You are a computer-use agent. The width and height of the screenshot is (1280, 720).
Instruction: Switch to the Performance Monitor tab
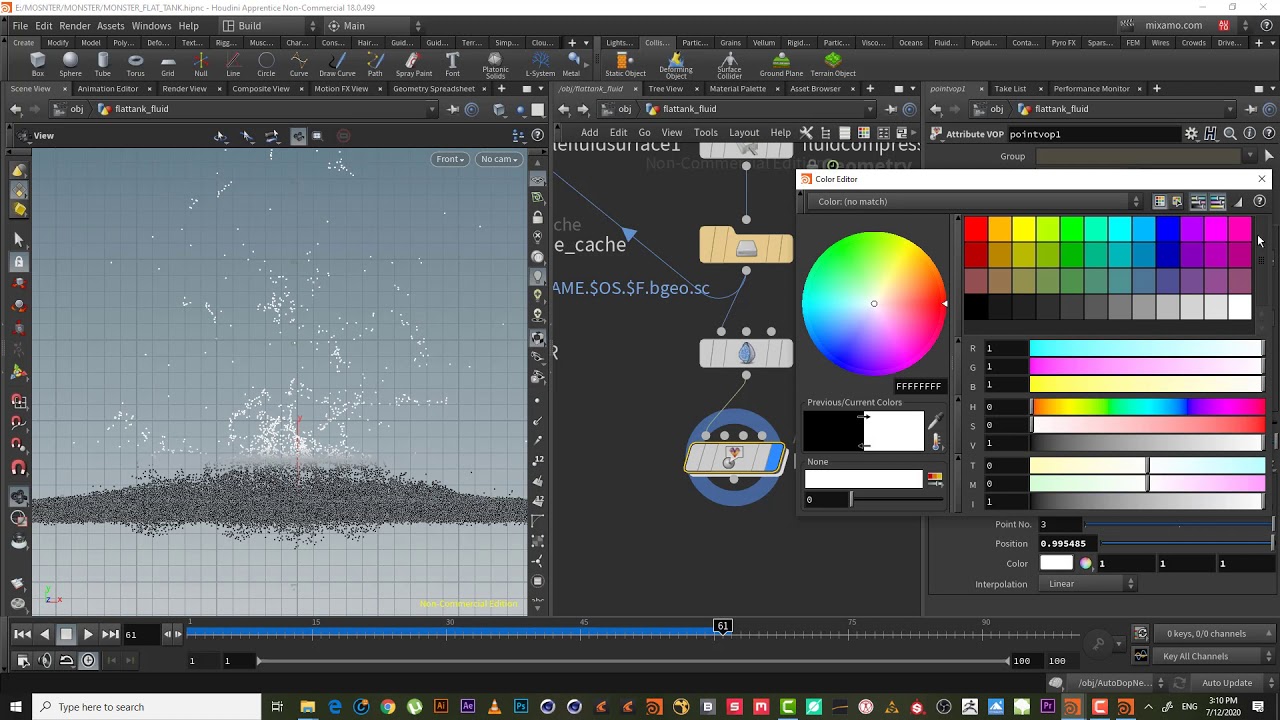[1091, 89]
